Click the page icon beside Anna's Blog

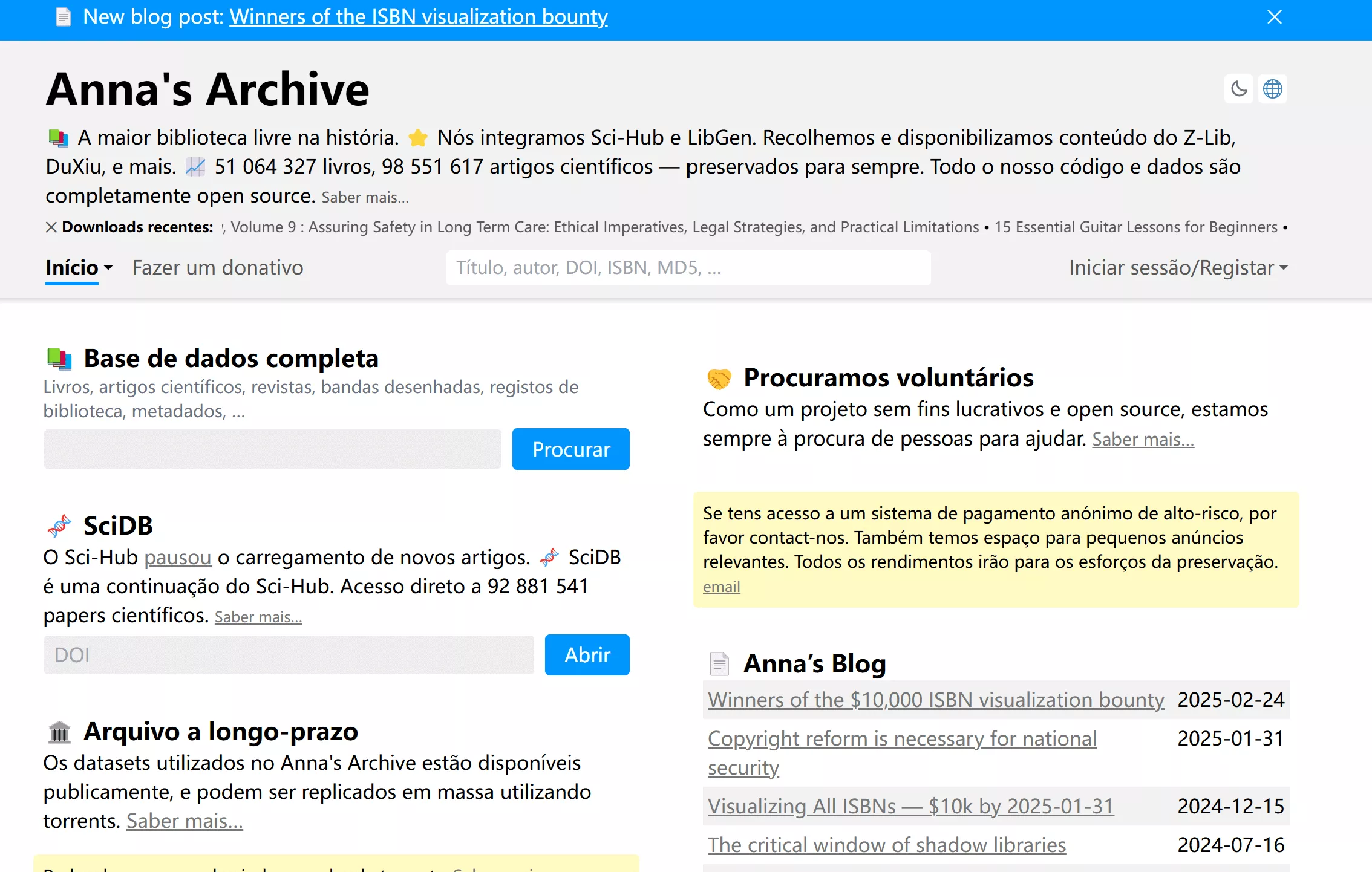point(719,664)
